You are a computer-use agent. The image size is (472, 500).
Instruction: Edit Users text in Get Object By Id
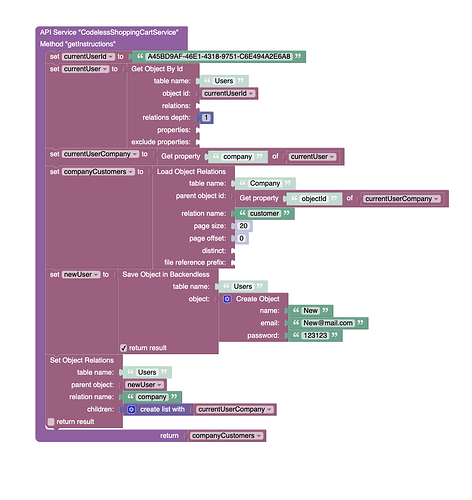224,81
